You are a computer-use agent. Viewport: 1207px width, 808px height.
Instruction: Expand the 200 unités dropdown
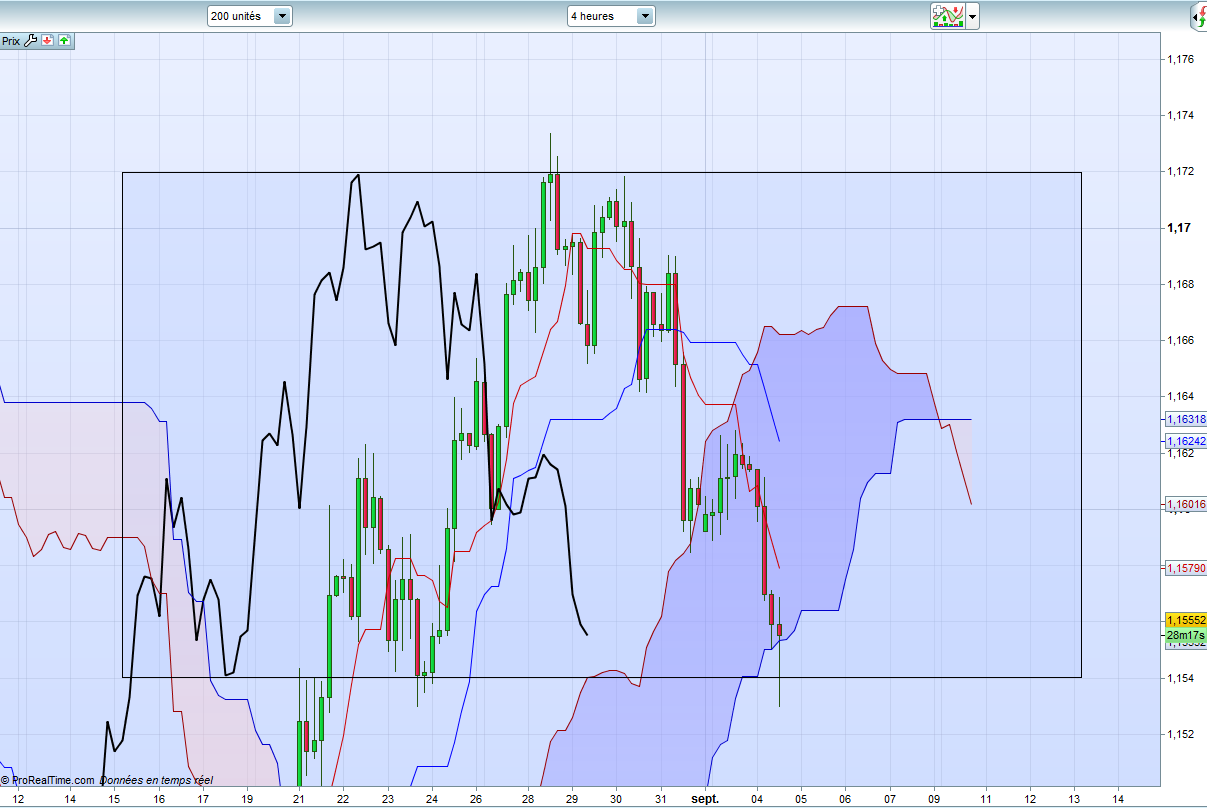pyautogui.click(x=282, y=16)
